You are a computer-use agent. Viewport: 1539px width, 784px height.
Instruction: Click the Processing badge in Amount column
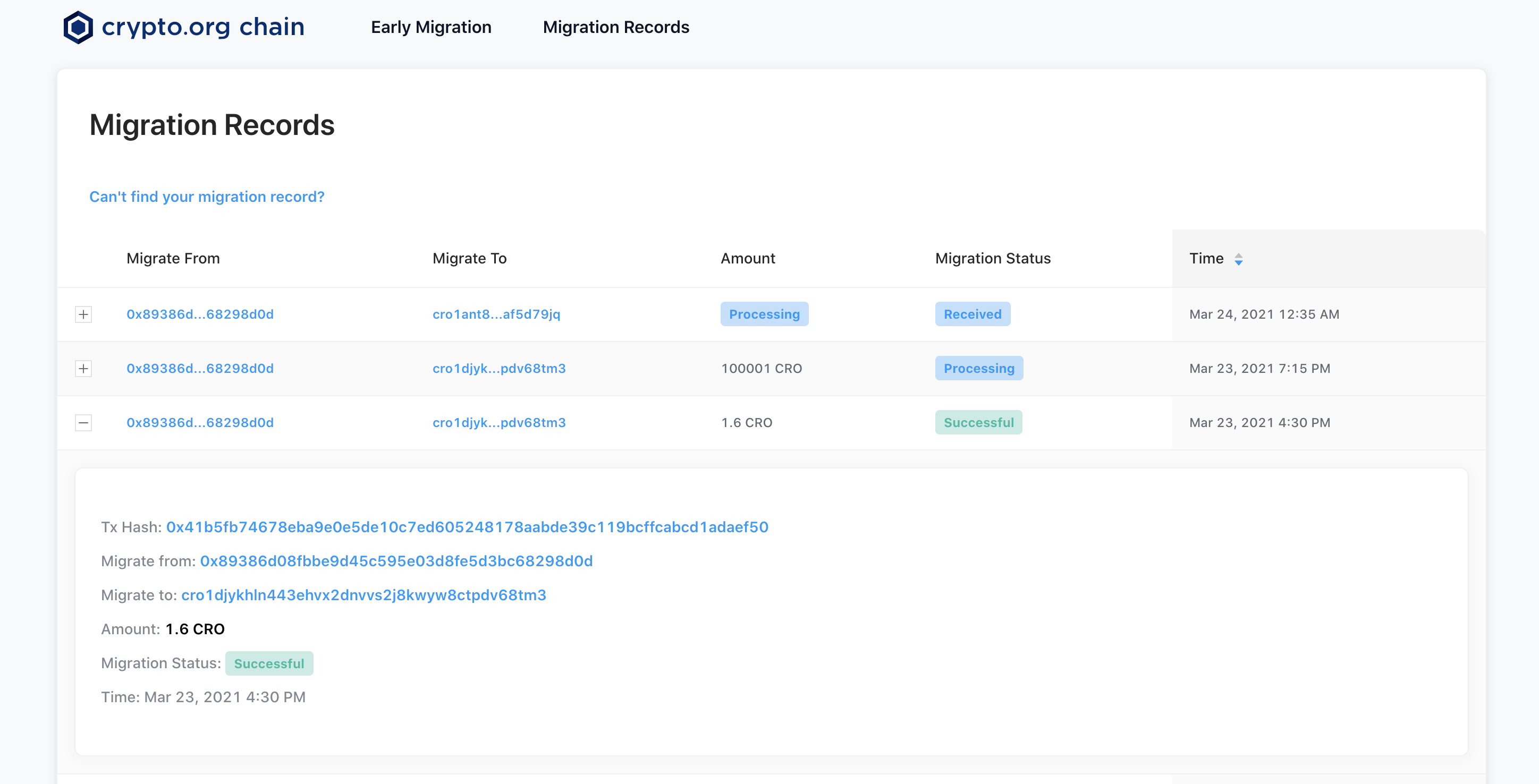coord(764,314)
